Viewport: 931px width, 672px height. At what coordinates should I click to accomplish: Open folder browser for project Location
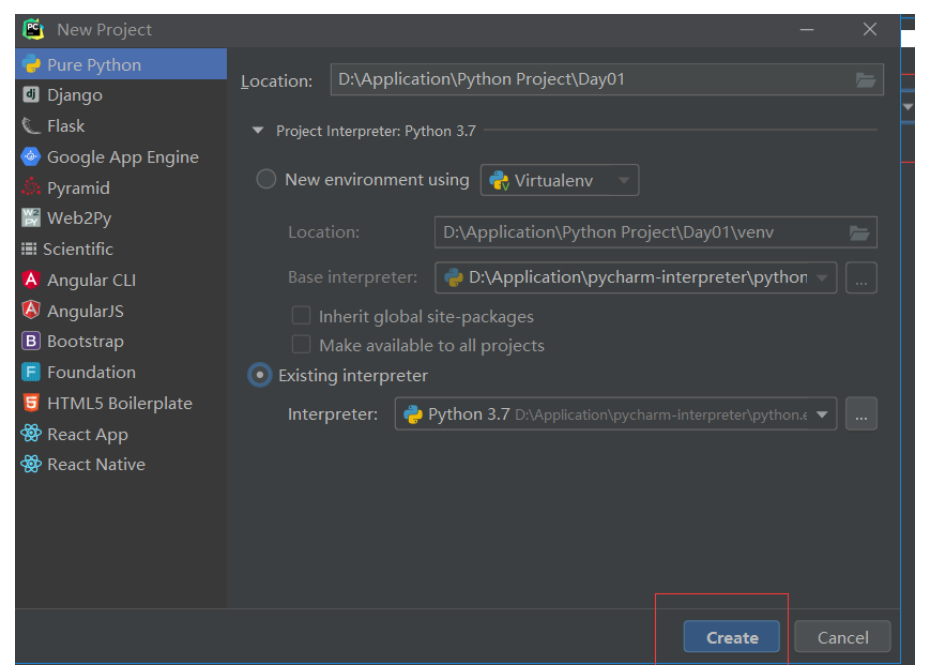click(866, 80)
